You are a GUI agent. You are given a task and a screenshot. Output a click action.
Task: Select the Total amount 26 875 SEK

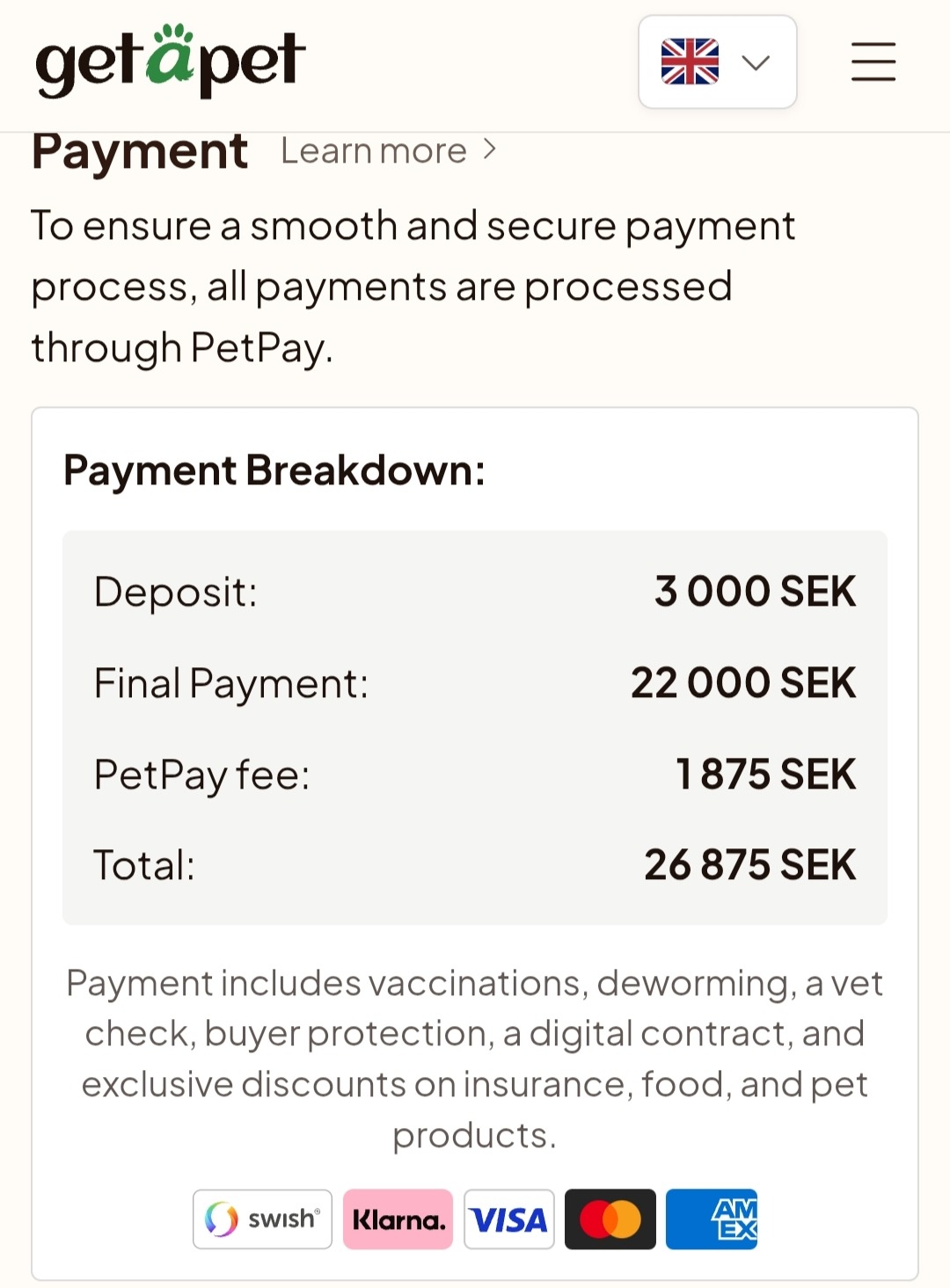click(749, 865)
